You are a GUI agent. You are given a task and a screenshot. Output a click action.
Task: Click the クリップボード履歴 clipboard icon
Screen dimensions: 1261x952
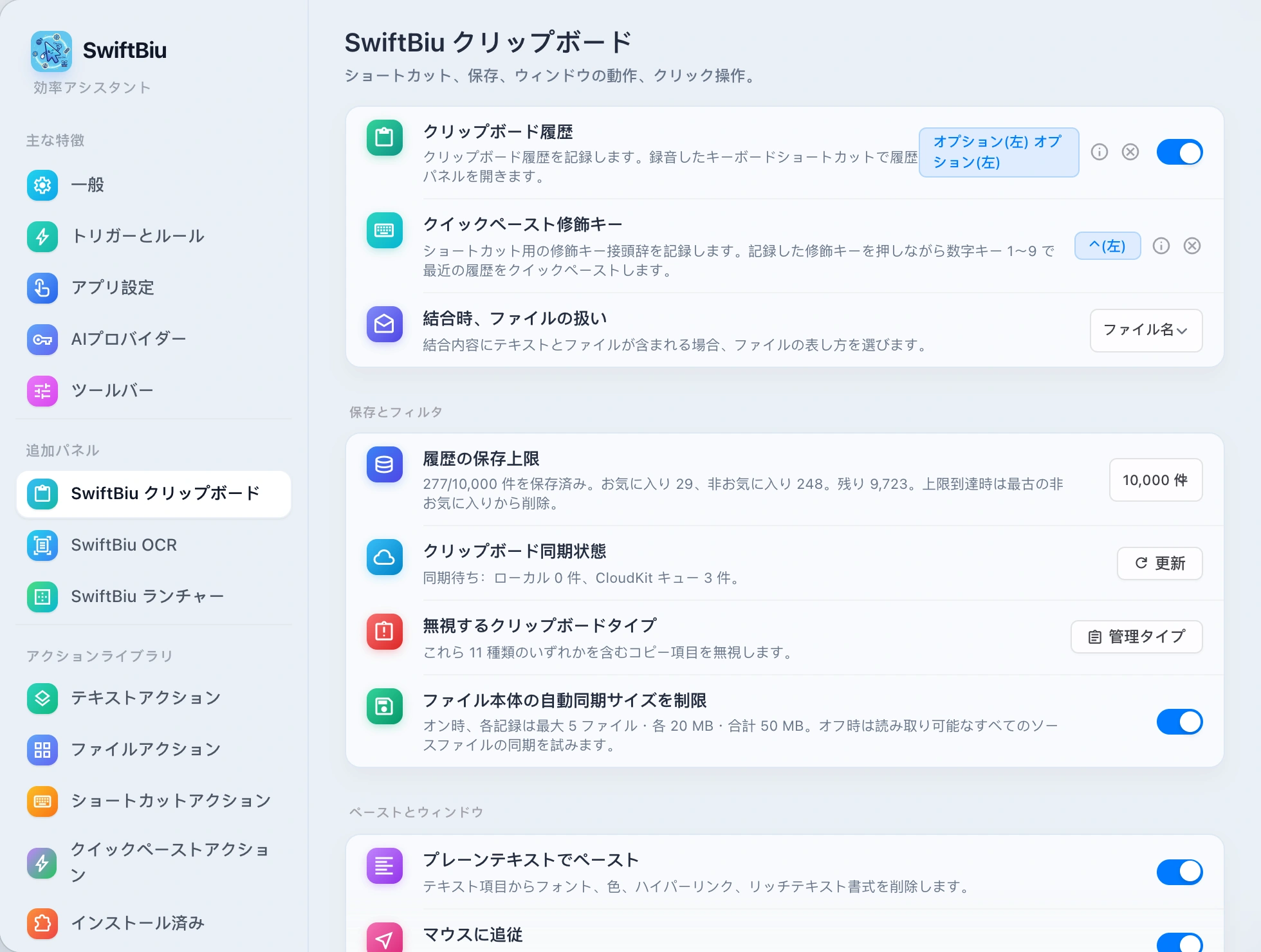tap(385, 138)
